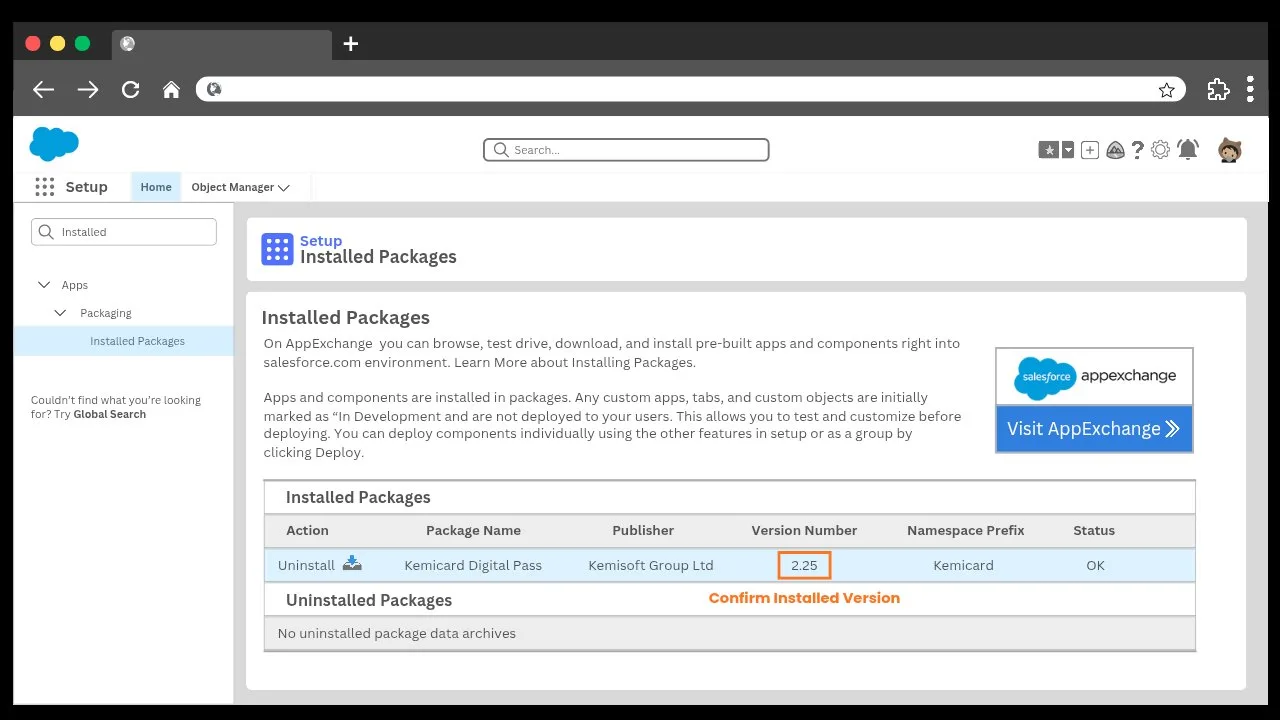Click the Setup breadcrumb link
This screenshot has width=1280, height=720.
pyautogui.click(x=321, y=241)
